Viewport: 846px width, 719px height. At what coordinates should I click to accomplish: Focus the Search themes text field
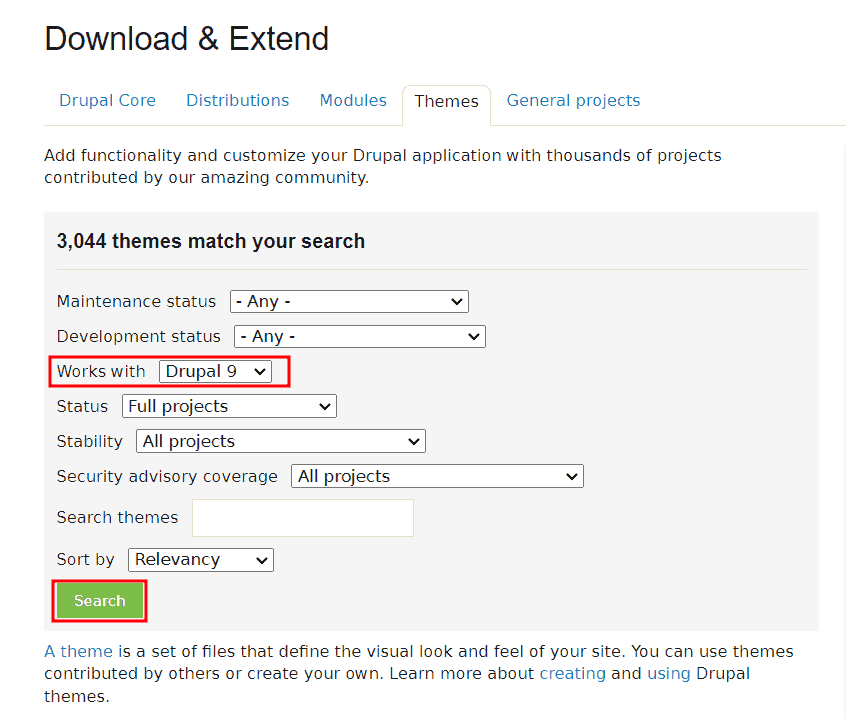[303, 518]
